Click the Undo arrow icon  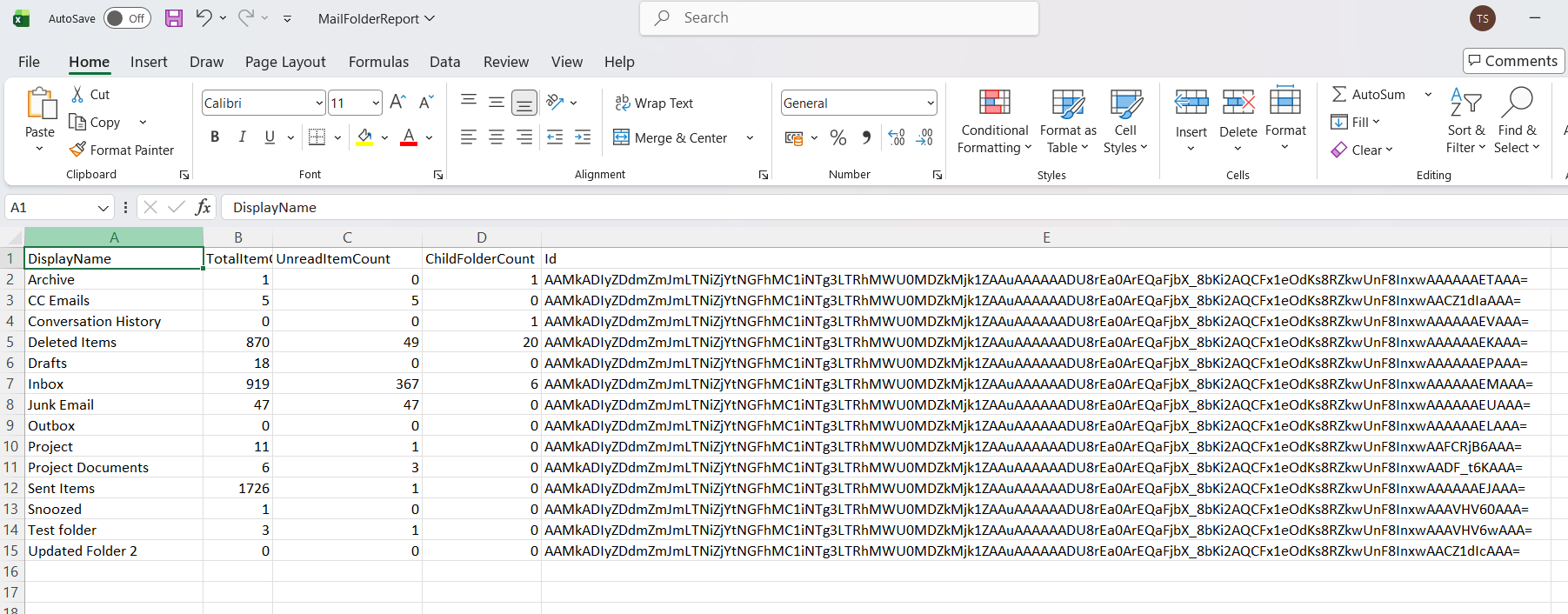(204, 17)
